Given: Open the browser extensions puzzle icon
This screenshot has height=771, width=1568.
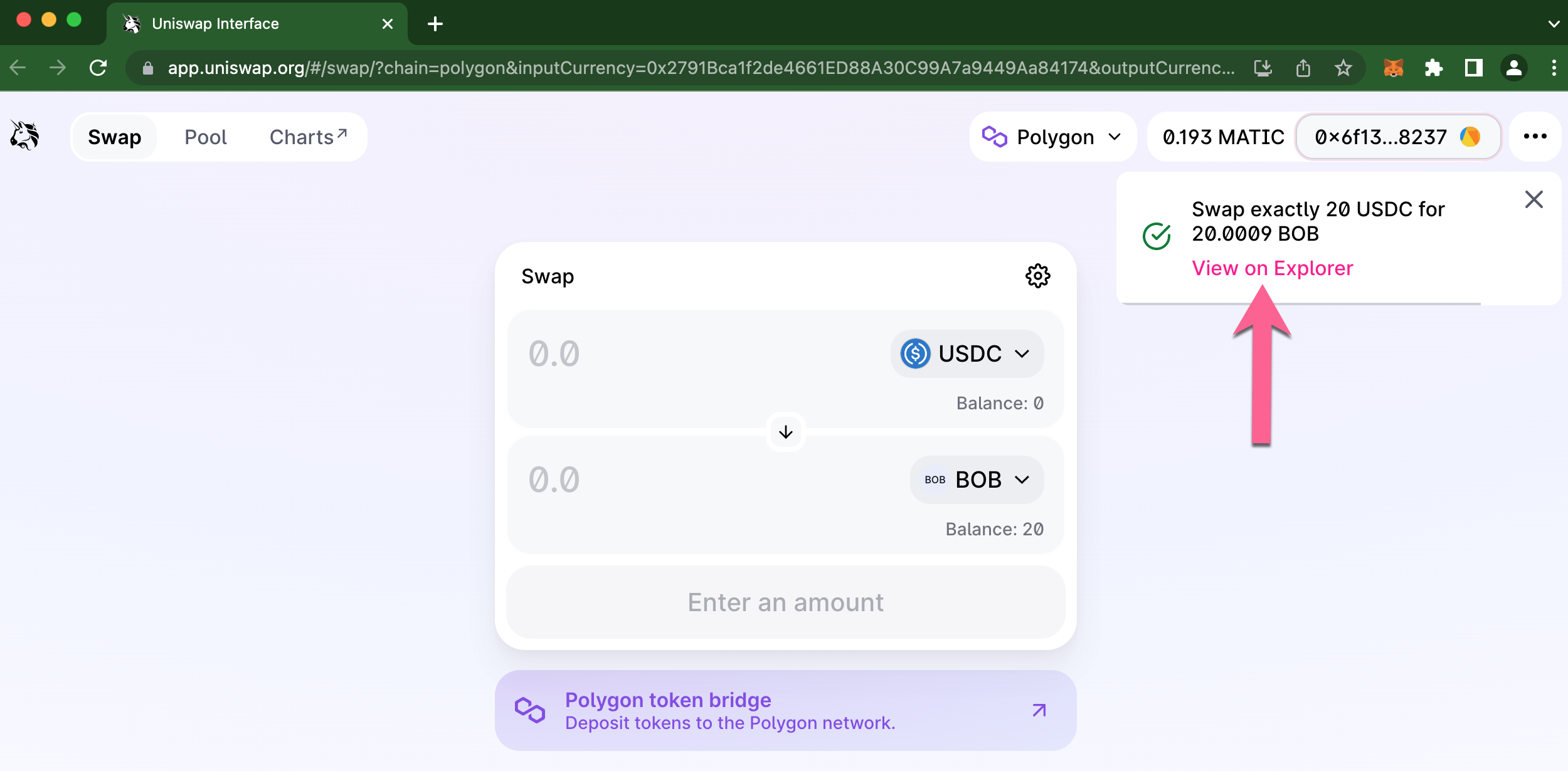Looking at the screenshot, I should coord(1433,68).
